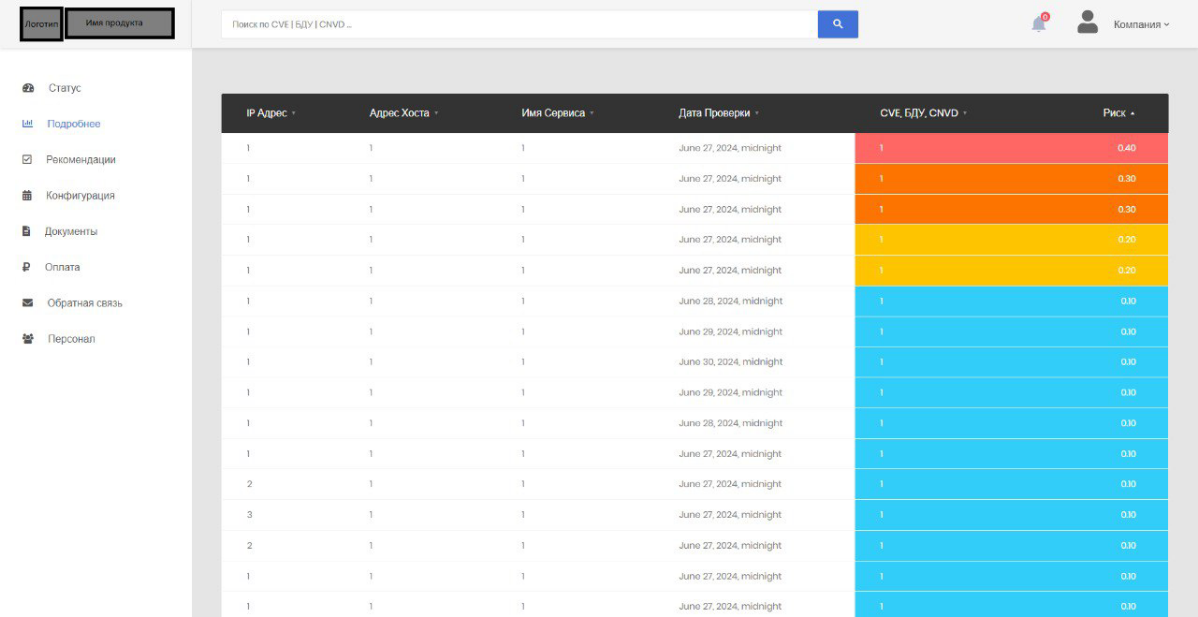Viewport: 1198px width, 617px height.
Task: Click the gauge icon beside Статус
Action: (28, 88)
